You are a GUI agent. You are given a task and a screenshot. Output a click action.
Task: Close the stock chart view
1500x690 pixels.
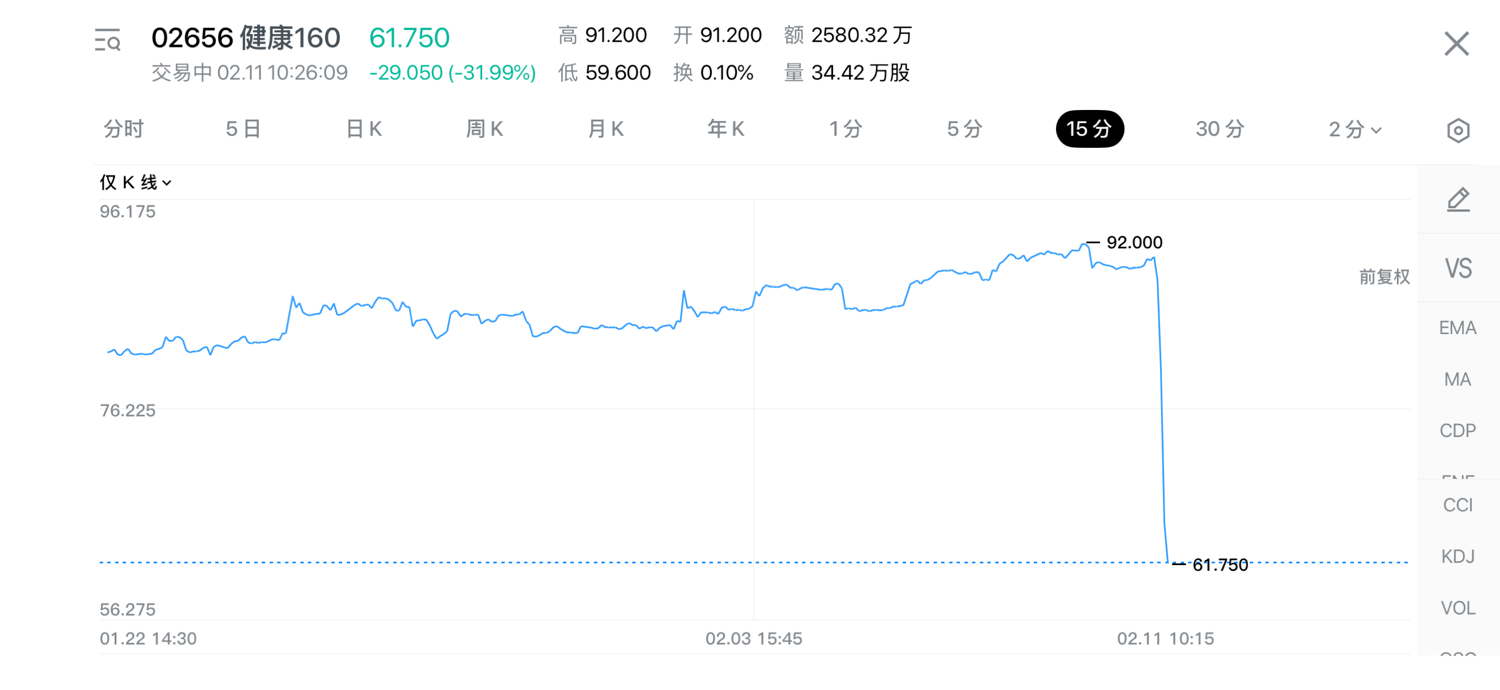1456,44
